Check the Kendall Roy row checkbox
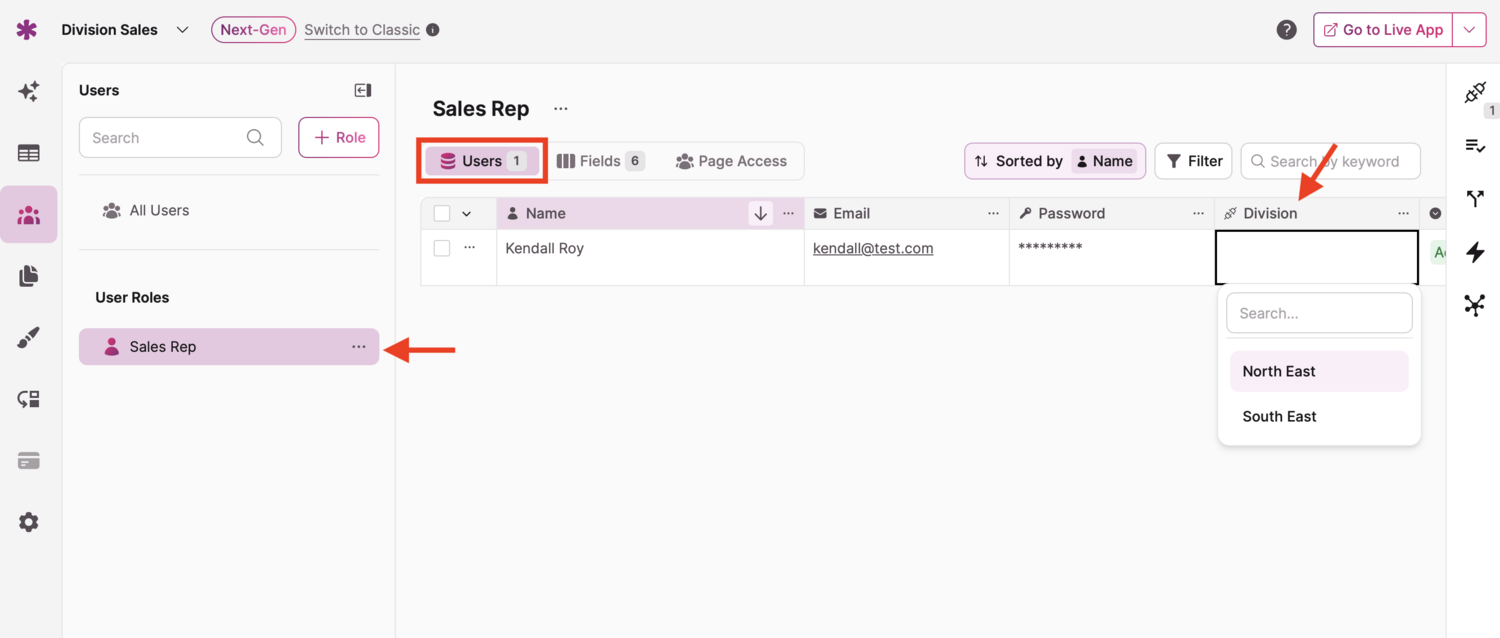 (442, 248)
